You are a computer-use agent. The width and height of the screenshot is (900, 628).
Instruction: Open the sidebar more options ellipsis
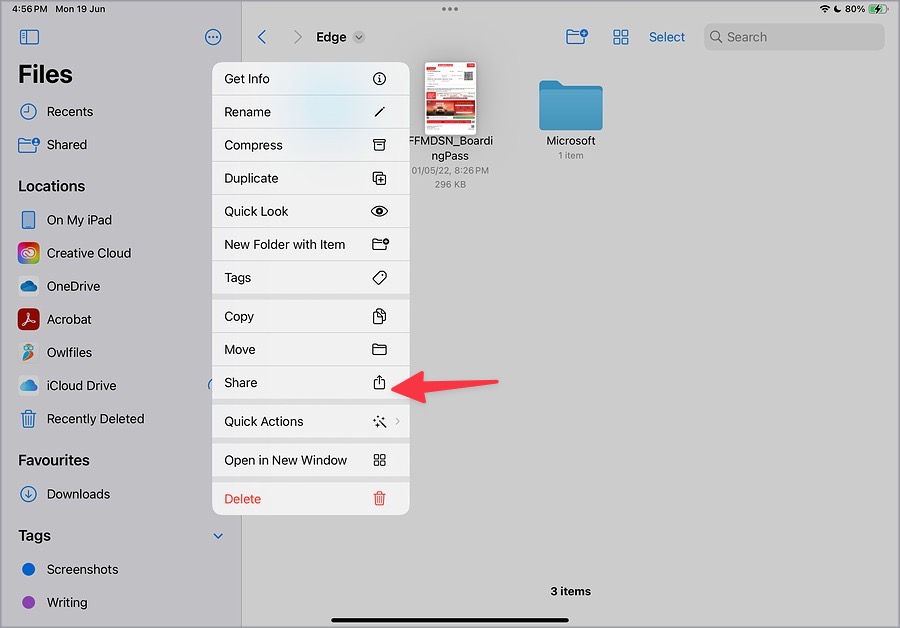pos(213,37)
